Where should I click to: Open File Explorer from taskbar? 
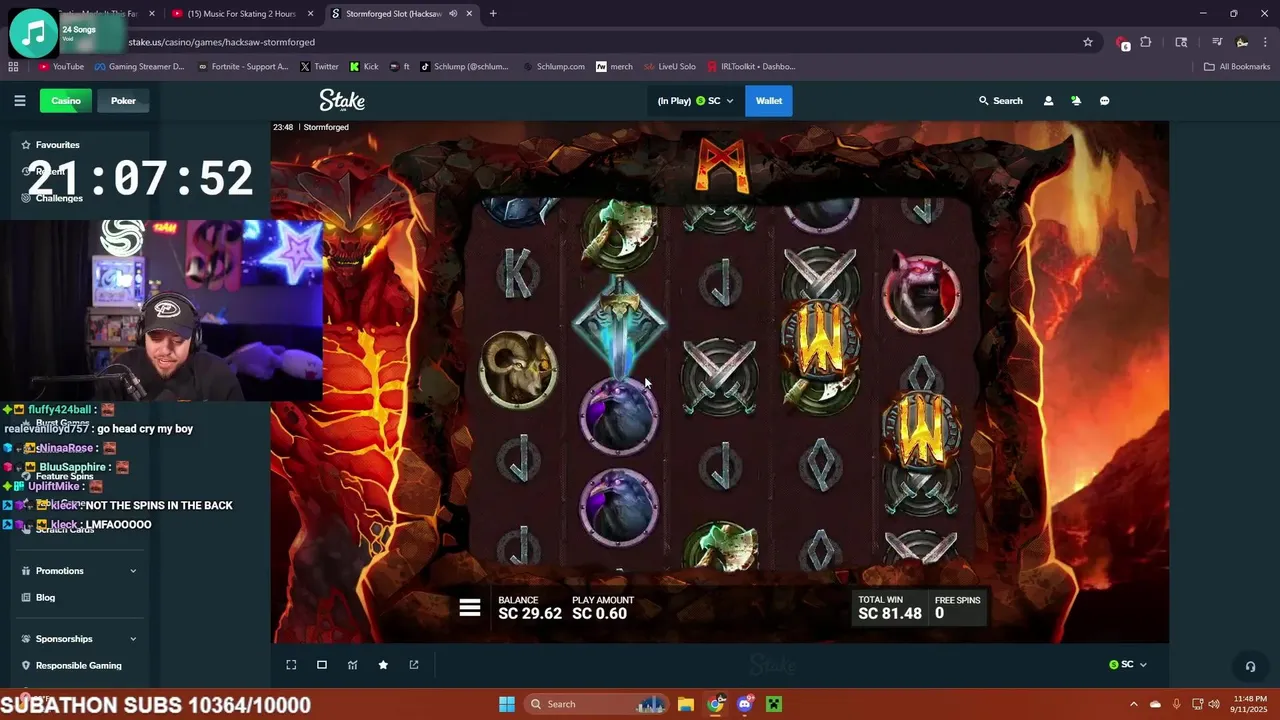686,704
